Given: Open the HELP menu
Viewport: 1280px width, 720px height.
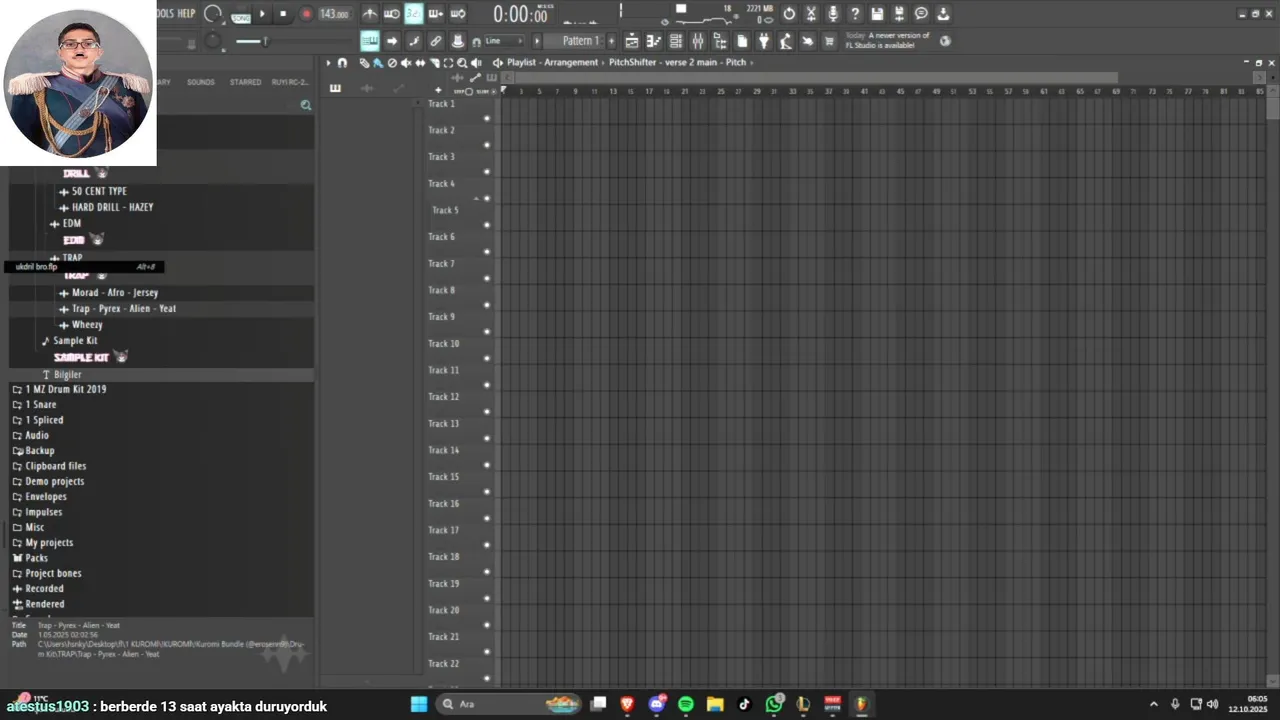Looking at the screenshot, I should [x=186, y=14].
